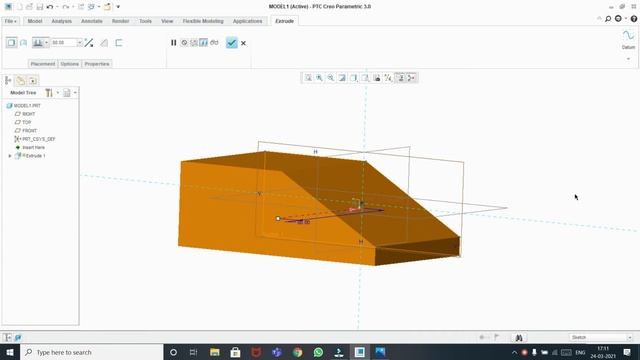Pause the Extrude tool
Screen dimensions: 640x360
(173, 42)
